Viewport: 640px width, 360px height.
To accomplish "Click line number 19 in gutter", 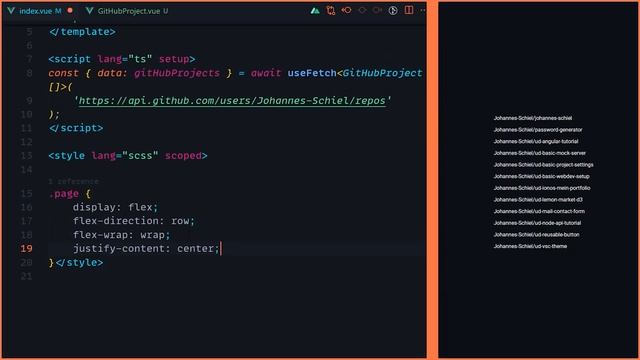I will point(26,249).
